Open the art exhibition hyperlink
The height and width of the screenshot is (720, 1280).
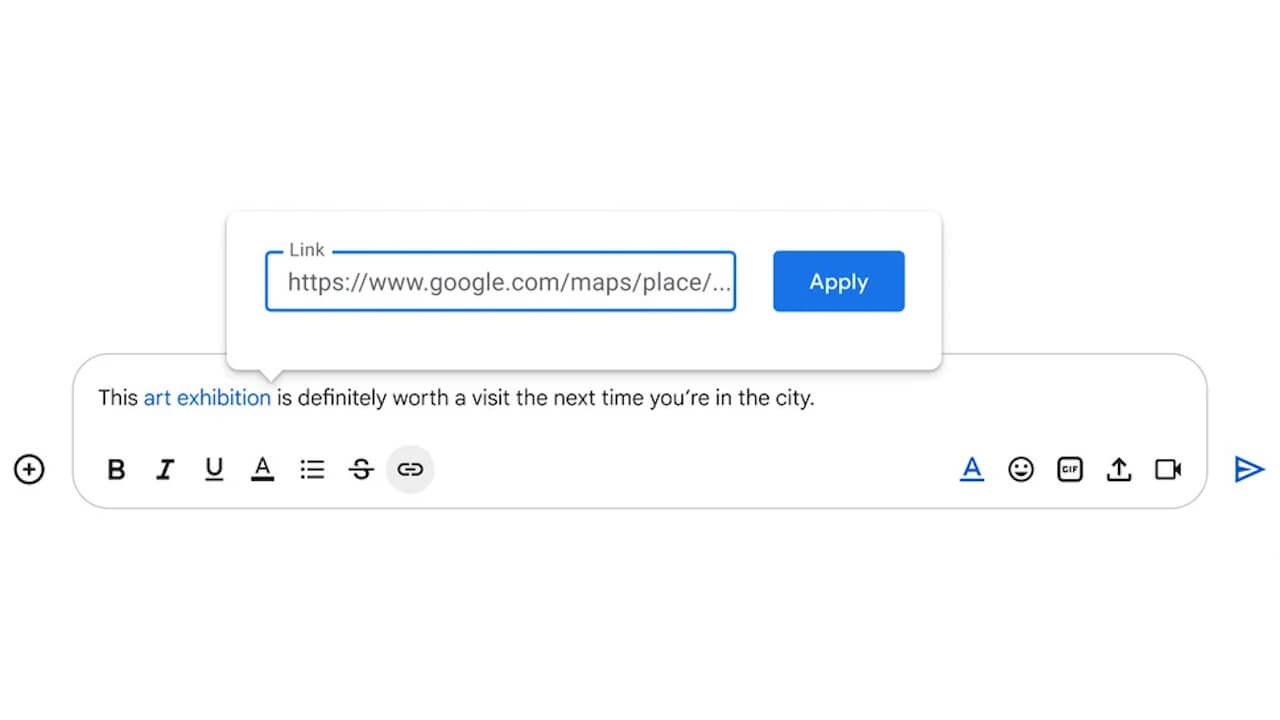pos(206,397)
